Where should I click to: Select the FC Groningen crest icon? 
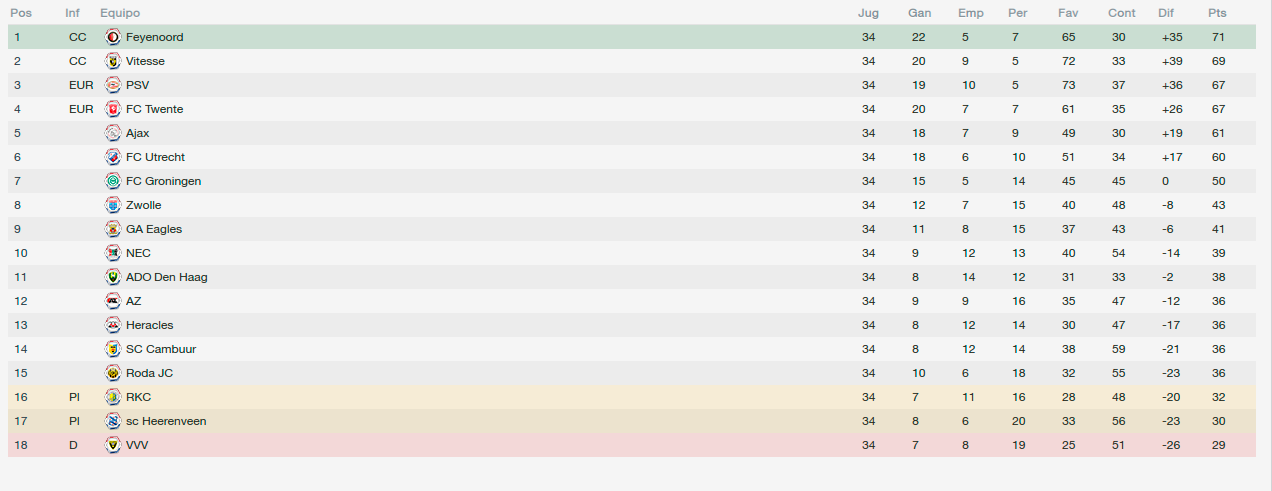coord(112,181)
